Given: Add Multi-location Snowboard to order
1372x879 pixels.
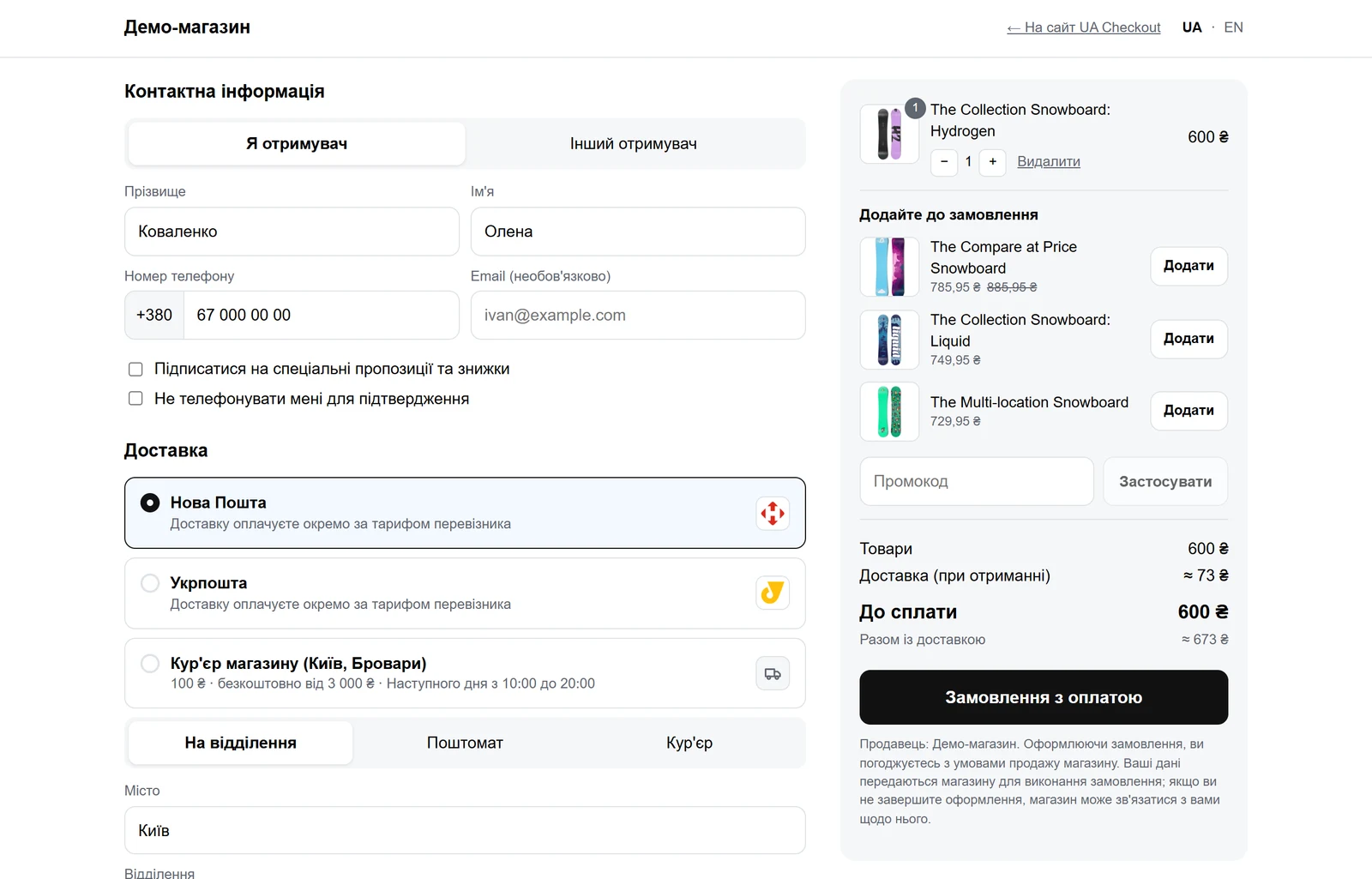Looking at the screenshot, I should click(1188, 411).
